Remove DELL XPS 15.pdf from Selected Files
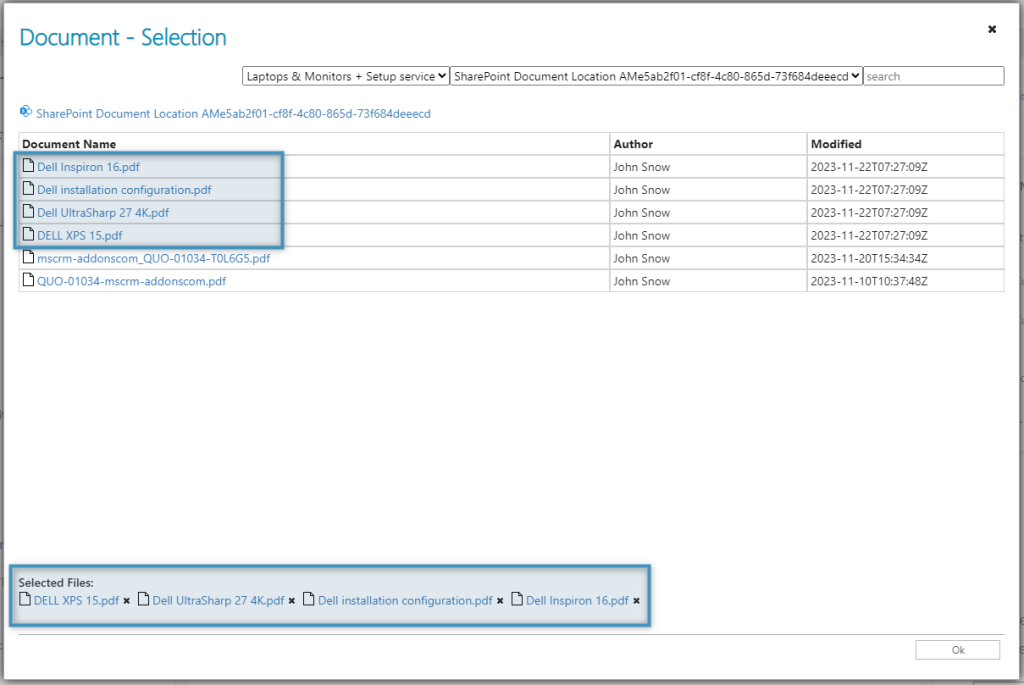Screen dimensions: 1024x685 127,601
